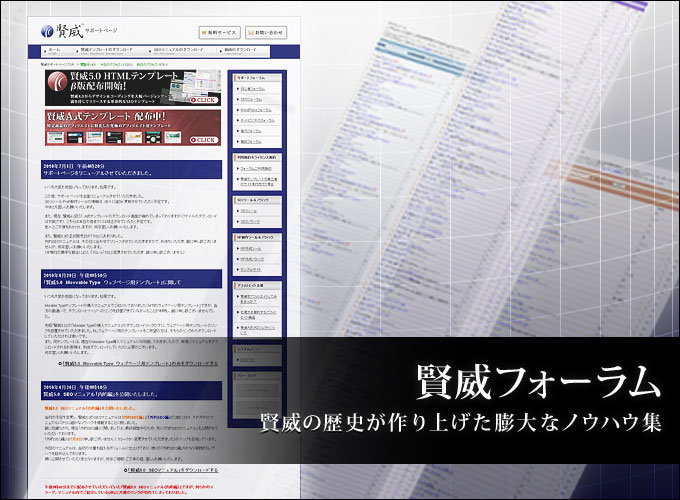Open the 雑談フォーラム sidebar link
The height and width of the screenshot is (500, 680).
coord(251,141)
